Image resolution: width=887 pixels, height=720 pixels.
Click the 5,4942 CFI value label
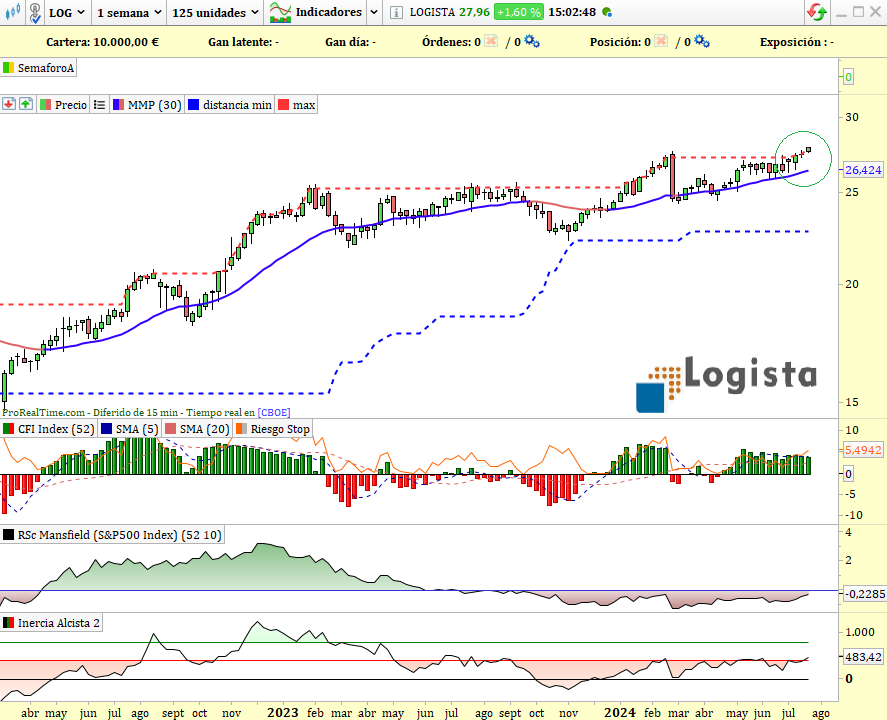pyautogui.click(x=863, y=450)
